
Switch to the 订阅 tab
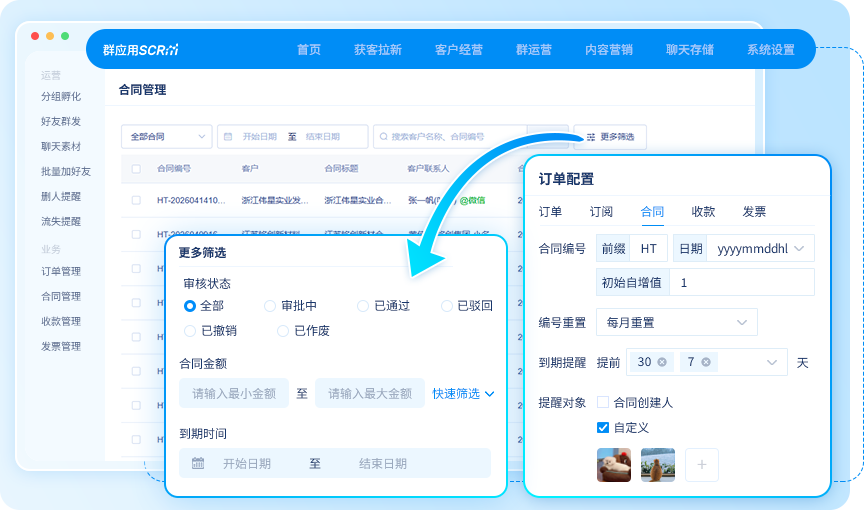coord(601,211)
